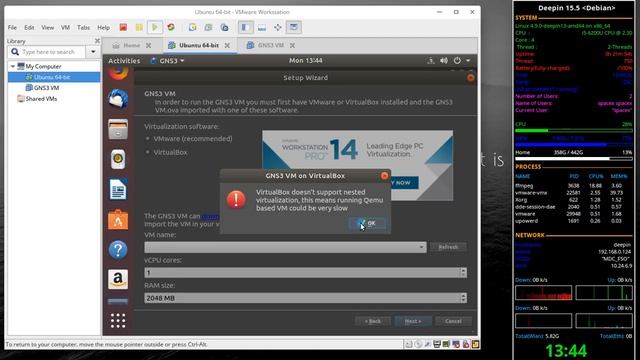
Task: Click the rightmost VMware status bar icon
Action: click(475, 344)
